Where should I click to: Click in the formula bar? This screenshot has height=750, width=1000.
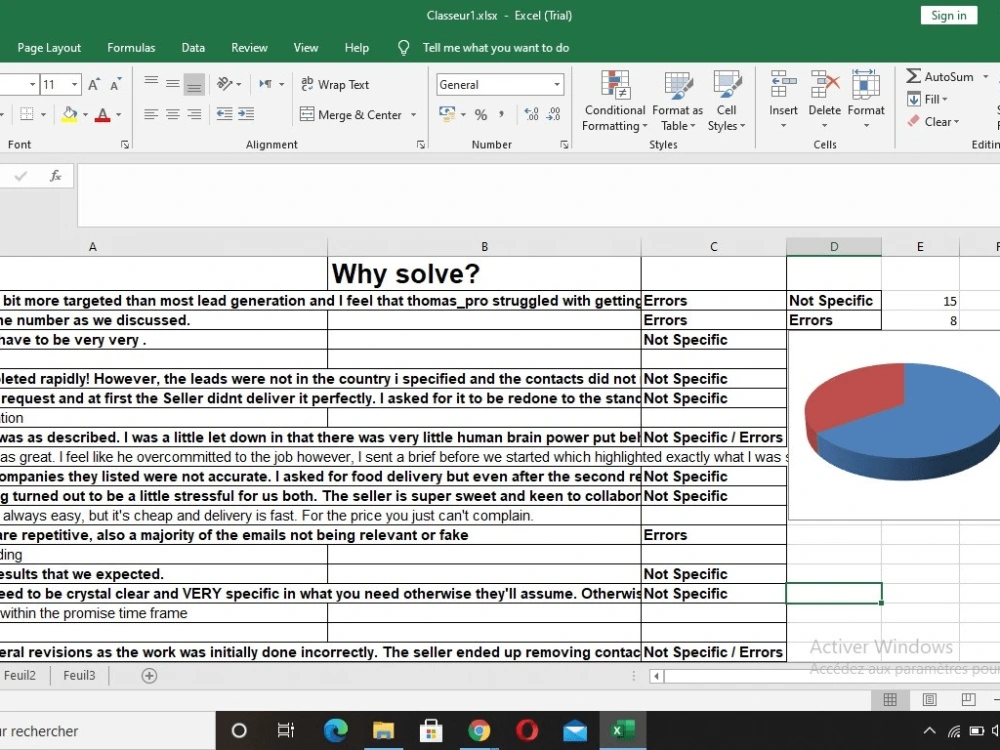(538, 195)
